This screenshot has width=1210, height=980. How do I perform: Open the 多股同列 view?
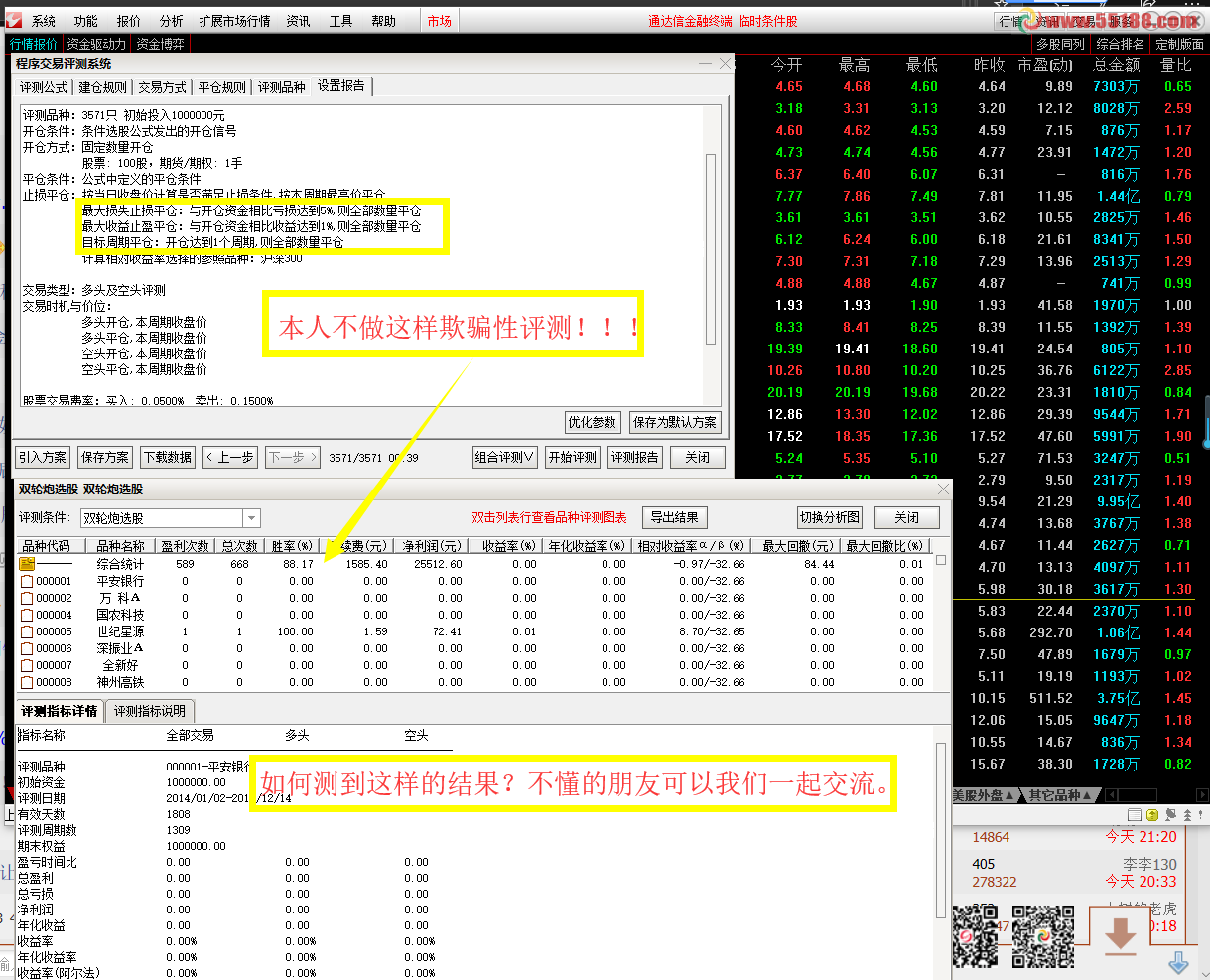point(1060,44)
